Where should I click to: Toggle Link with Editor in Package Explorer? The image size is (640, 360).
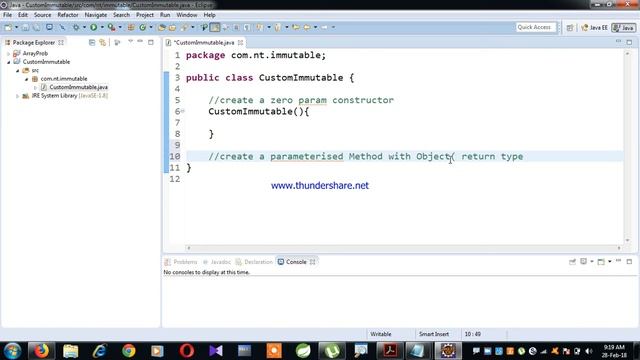tap(102, 42)
